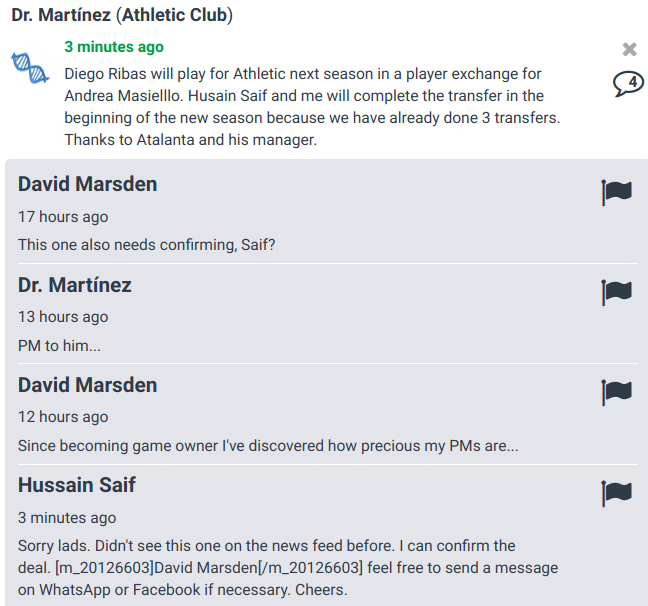Flag Dr. Martínez's 'PM to him...' comment
Screen dimensions: 648x606
point(616,292)
